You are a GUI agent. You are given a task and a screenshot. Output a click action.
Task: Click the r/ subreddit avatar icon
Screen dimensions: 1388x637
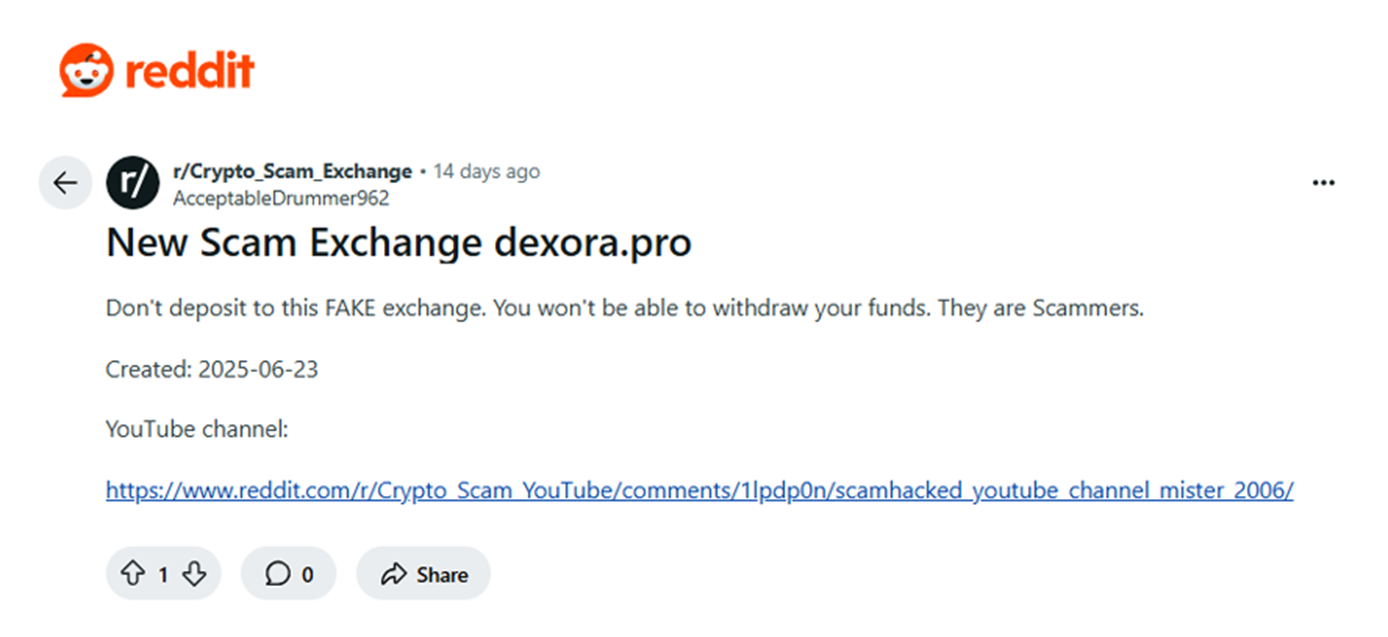tap(132, 183)
